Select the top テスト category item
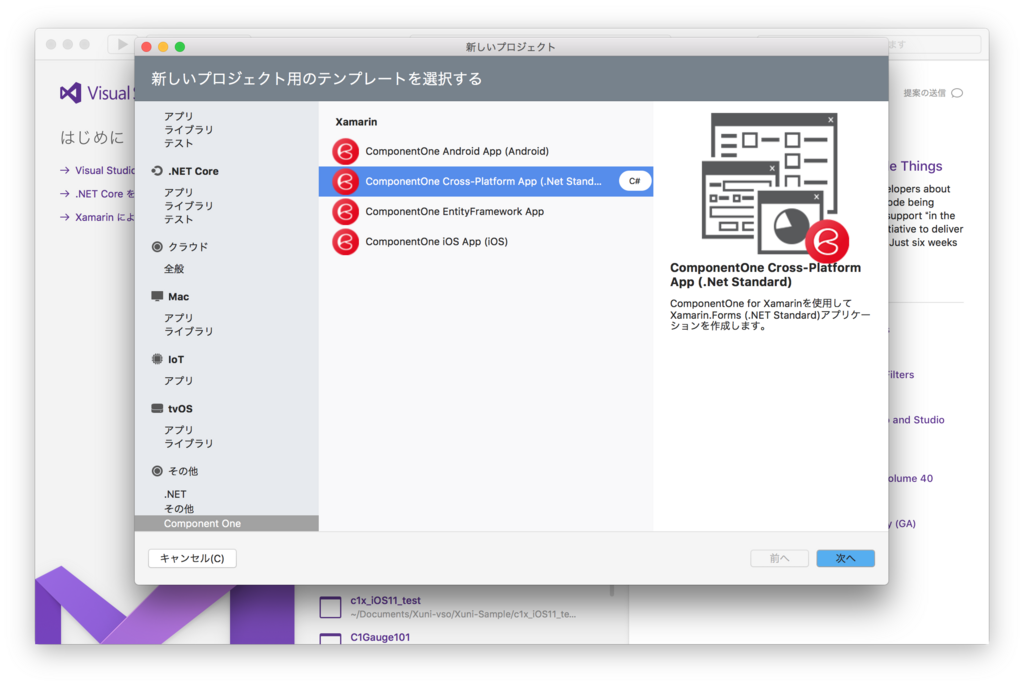The width and height of the screenshot is (1024, 686). [x=178, y=143]
